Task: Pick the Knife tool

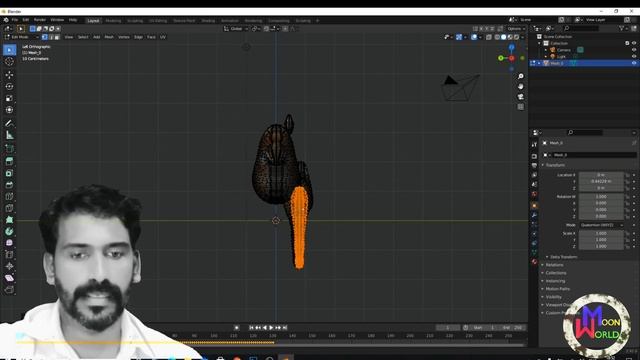Action: click(9, 209)
